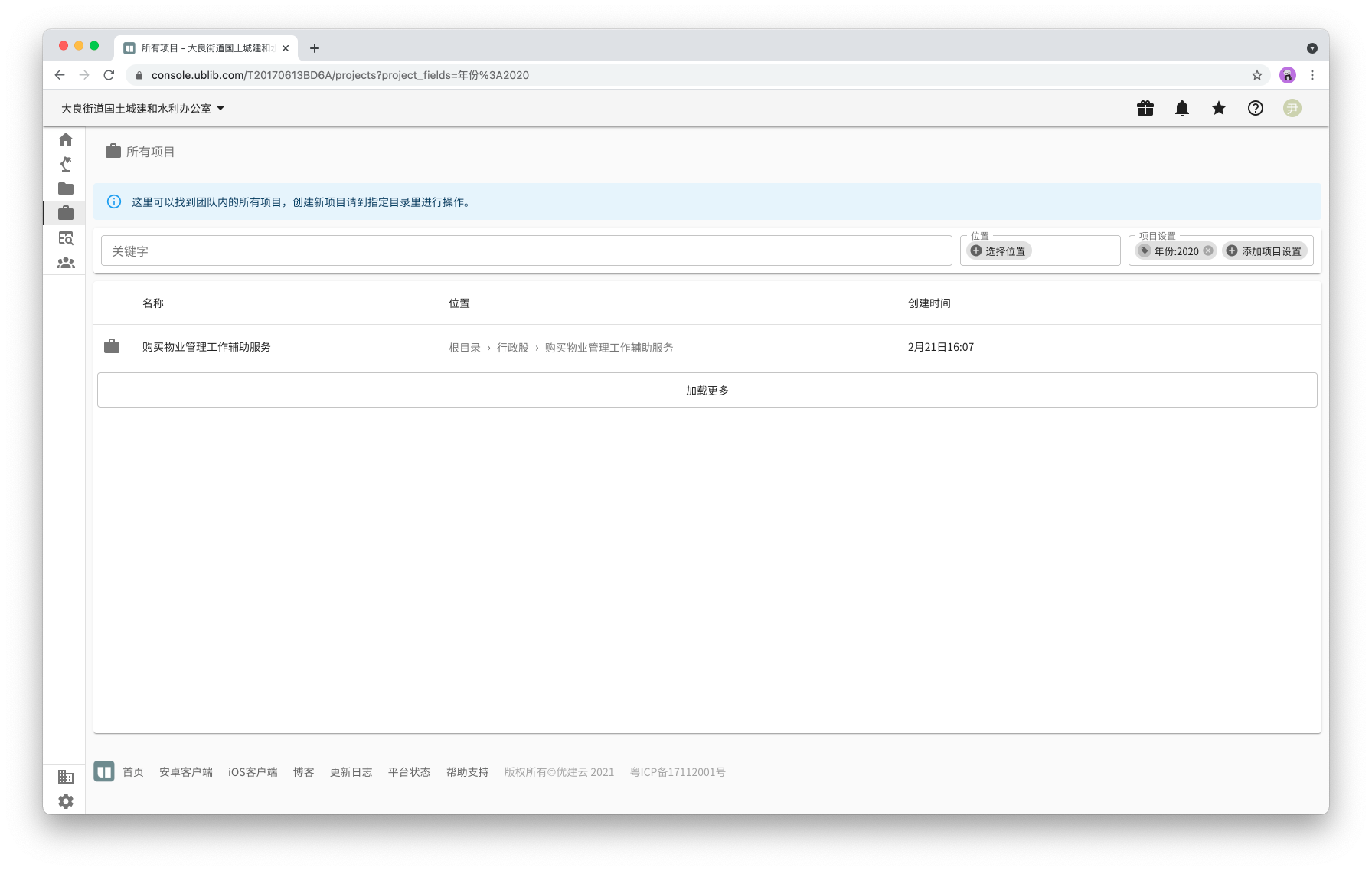Open the folder icon in sidebar
This screenshot has height=871, width=1372.
[66, 188]
